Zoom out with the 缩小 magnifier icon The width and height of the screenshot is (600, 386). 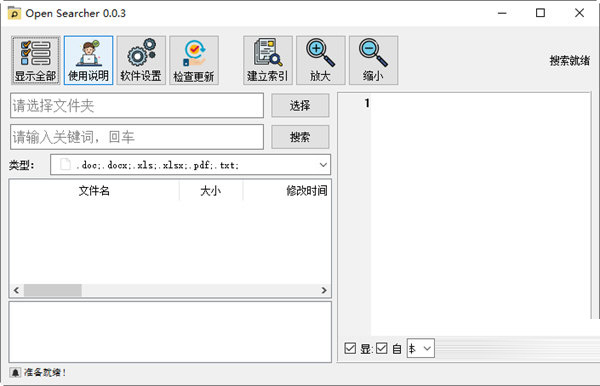click(x=373, y=60)
